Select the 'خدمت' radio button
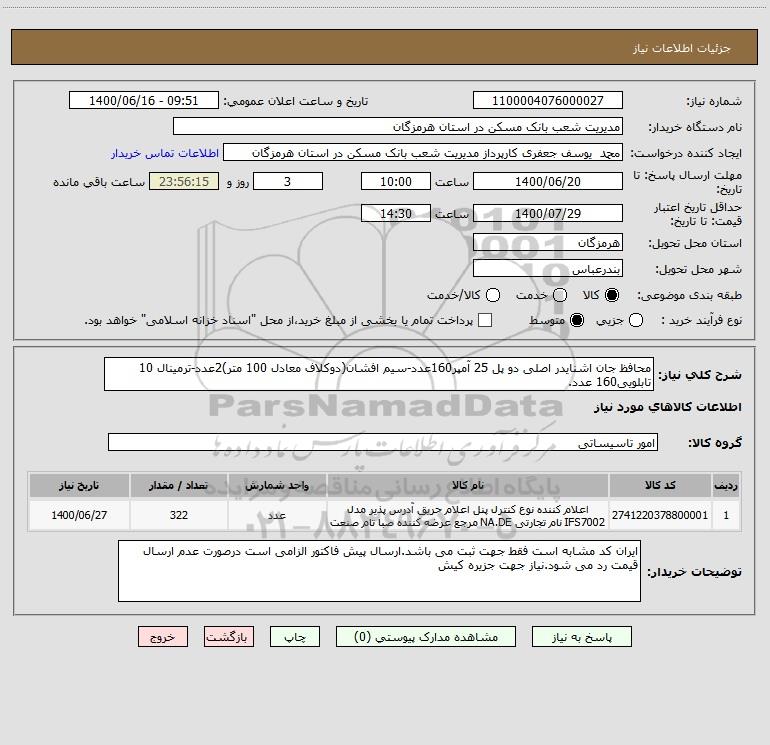 [559, 295]
